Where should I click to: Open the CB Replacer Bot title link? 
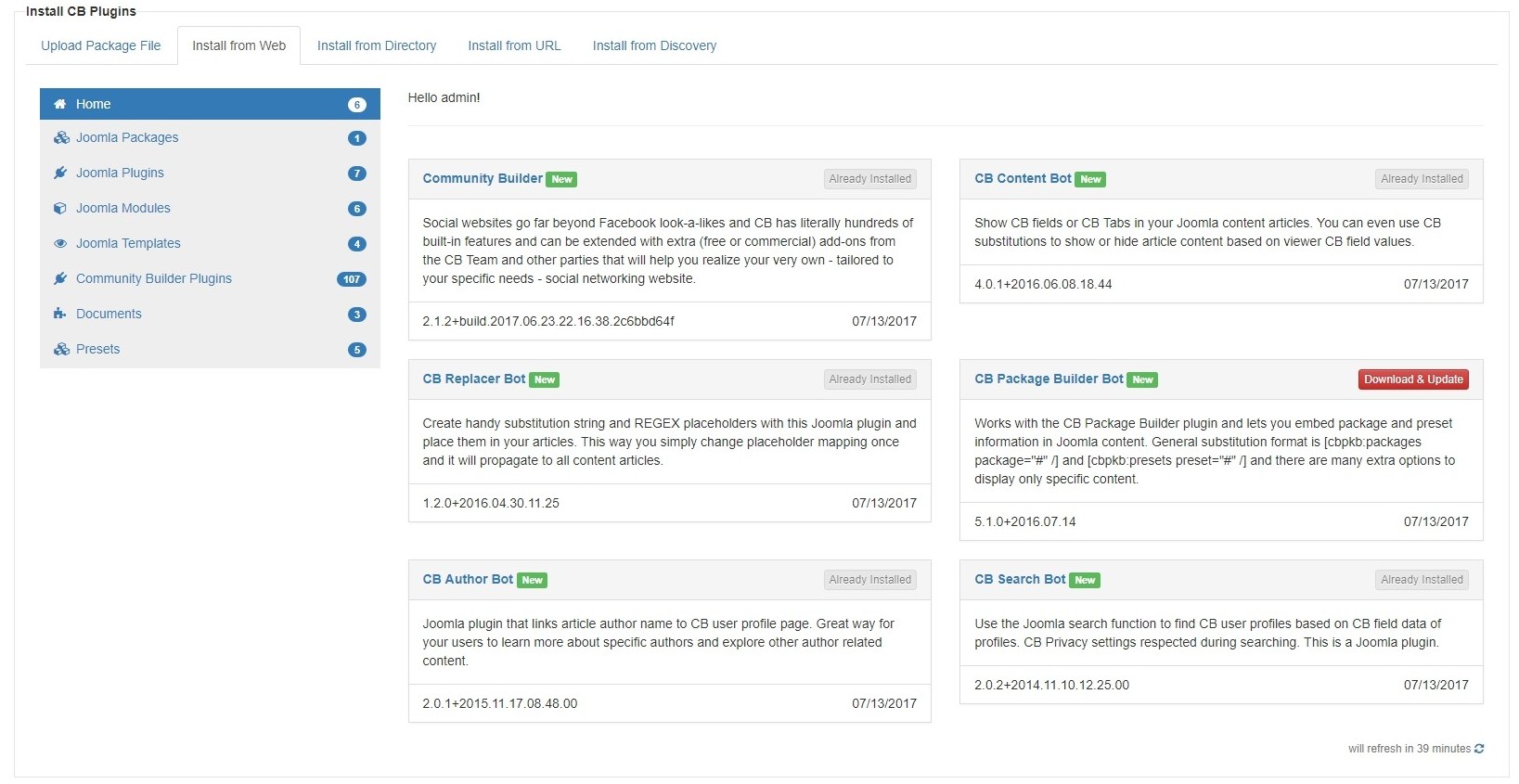tap(474, 379)
